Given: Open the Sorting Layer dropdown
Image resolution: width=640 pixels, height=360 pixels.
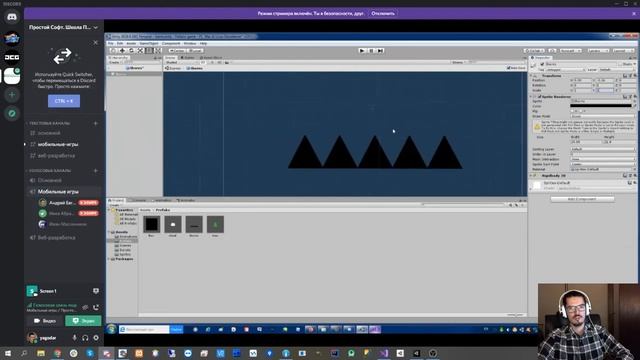Looking at the screenshot, I should [x=602, y=149].
